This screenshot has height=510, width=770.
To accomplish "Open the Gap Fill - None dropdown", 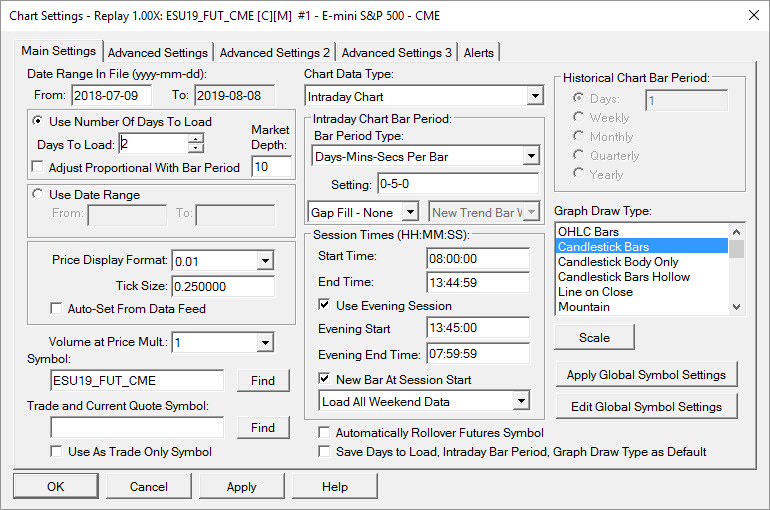I will (410, 212).
